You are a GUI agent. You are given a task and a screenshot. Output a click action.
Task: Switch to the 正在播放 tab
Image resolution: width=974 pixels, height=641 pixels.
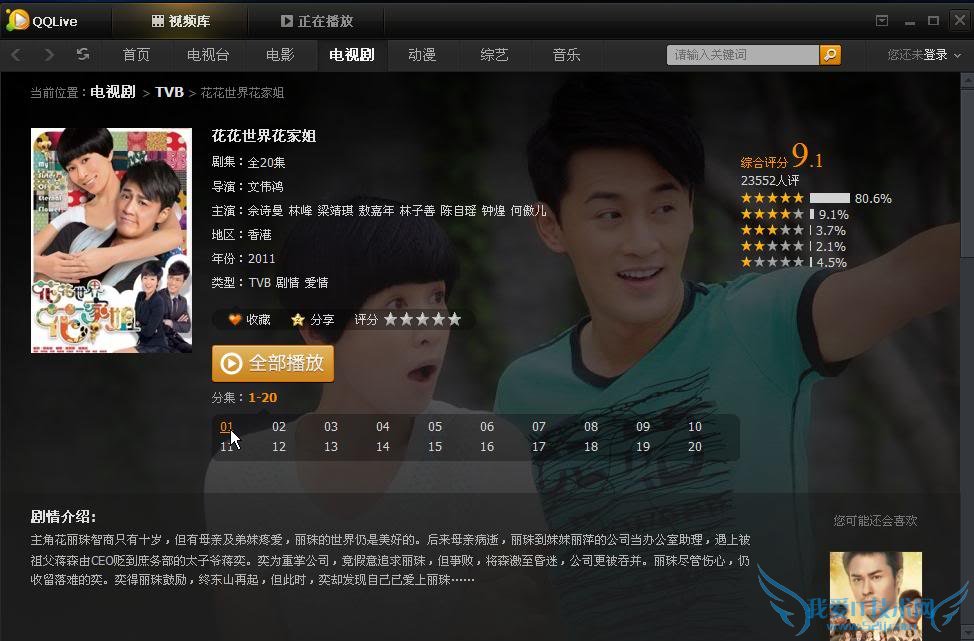(x=317, y=21)
